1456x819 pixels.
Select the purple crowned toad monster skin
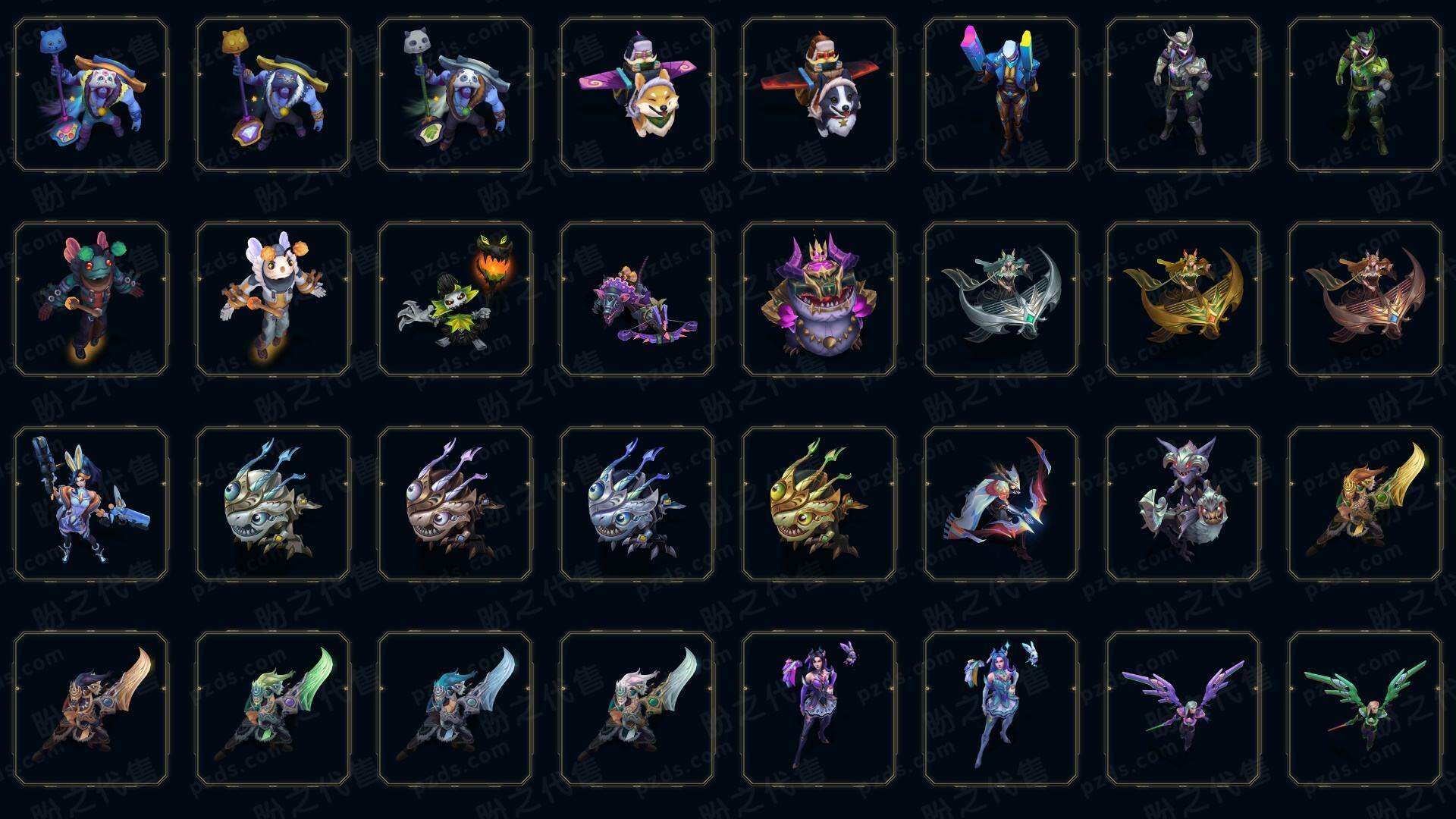[819, 299]
